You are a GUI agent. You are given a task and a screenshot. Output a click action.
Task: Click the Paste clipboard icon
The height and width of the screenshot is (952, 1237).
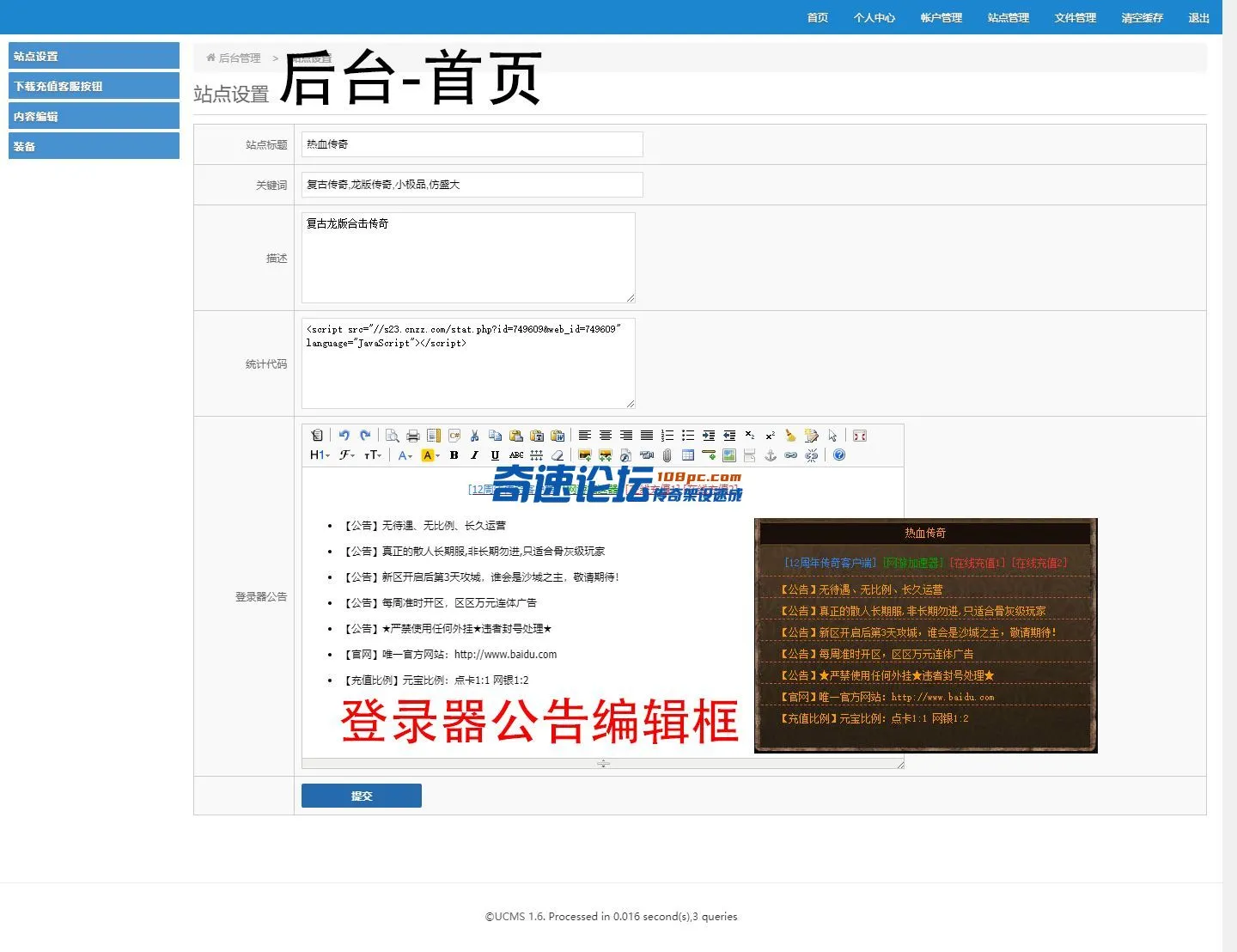click(x=516, y=436)
